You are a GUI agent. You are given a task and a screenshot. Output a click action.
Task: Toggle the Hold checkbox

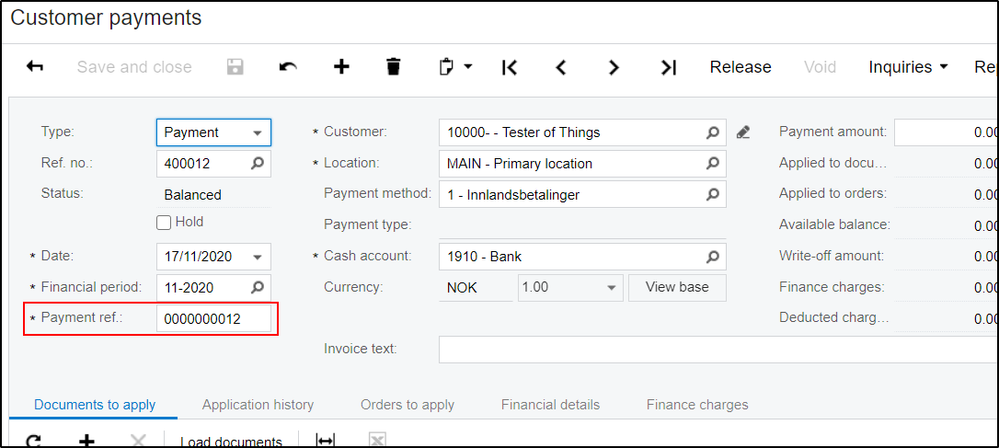pos(165,222)
